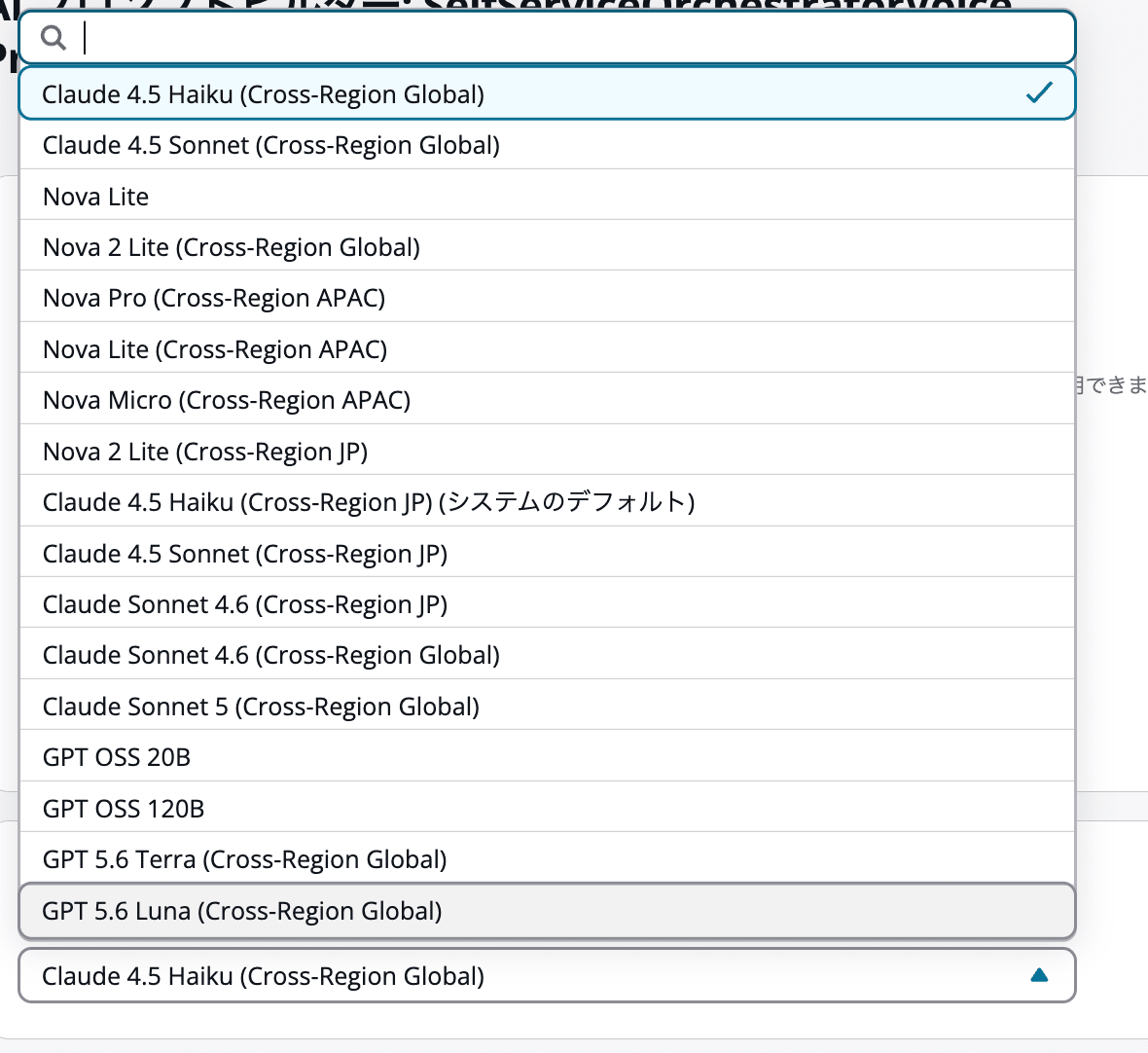Pick Nova Pro (Cross-Region APAC)
Viewport: 1148px width, 1053px height.
click(547, 298)
